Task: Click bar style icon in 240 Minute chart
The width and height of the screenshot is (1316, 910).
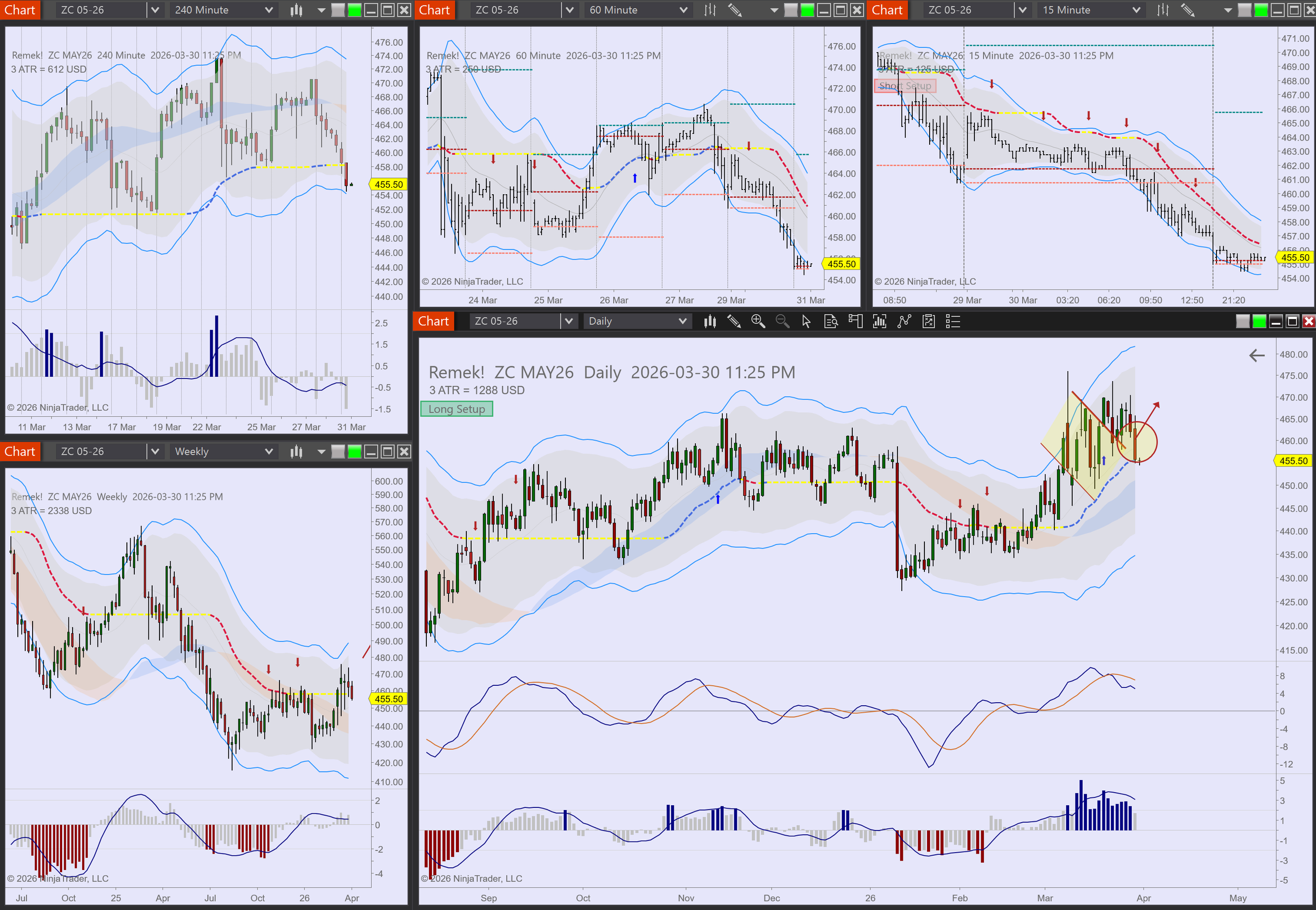Action: [296, 11]
